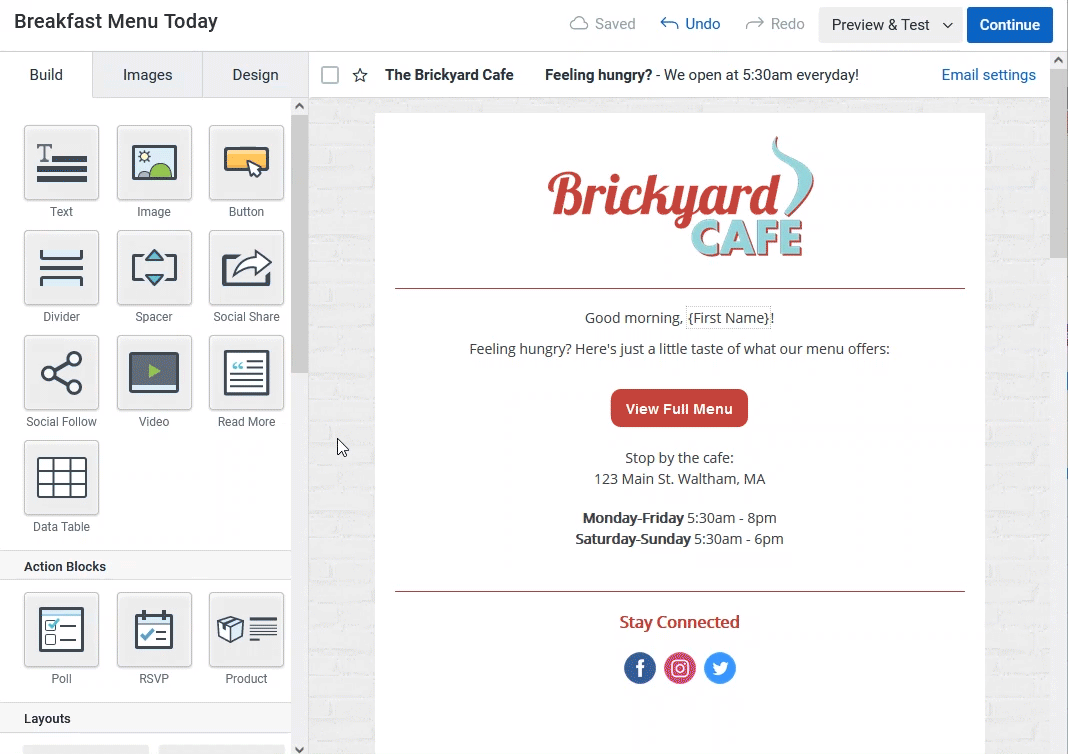1068x754 pixels.
Task: Tick the checkbox next to the star
Action: pos(330,75)
